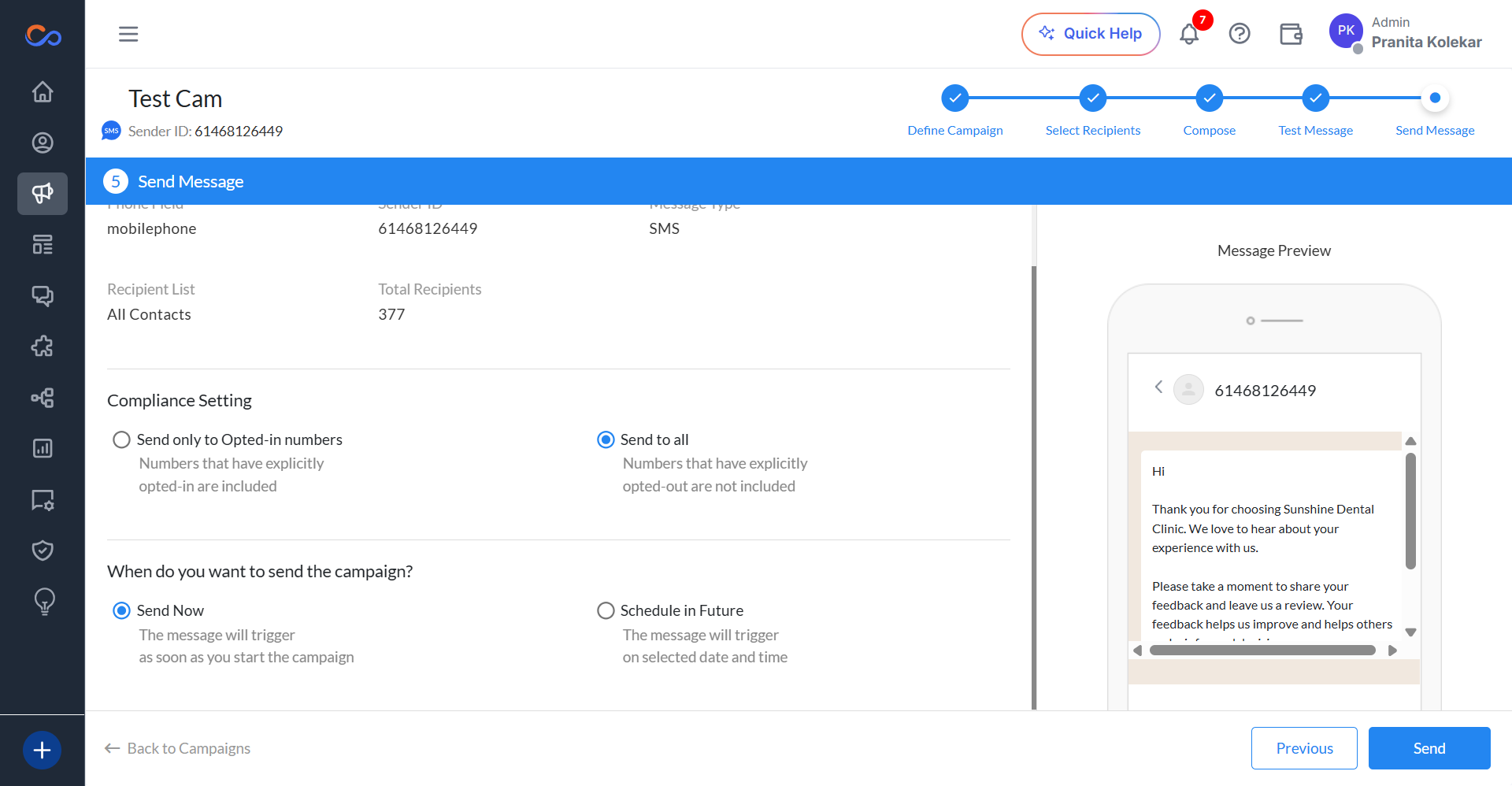The width and height of the screenshot is (1512, 786).
Task: Select Send only to Opted-in numbers
Action: (x=121, y=439)
